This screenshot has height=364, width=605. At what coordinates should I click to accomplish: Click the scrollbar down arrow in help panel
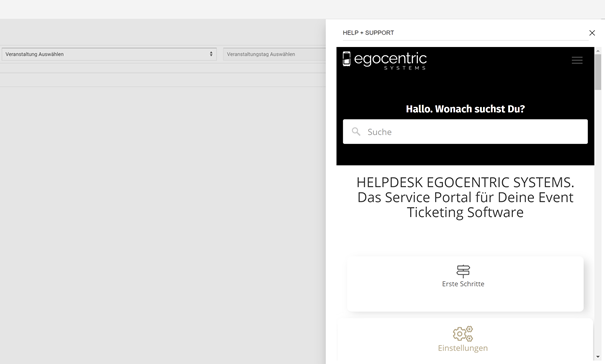click(x=598, y=357)
